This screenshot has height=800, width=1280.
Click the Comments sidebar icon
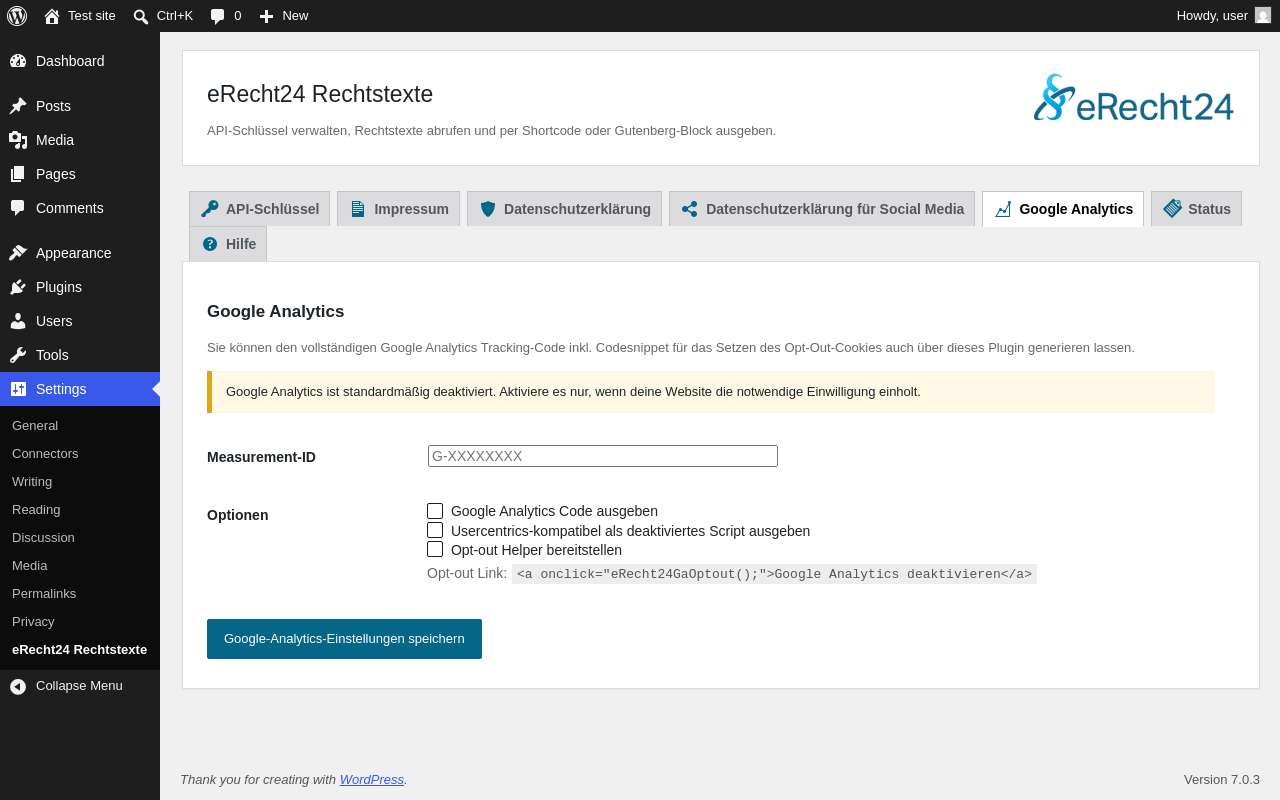(x=18, y=208)
